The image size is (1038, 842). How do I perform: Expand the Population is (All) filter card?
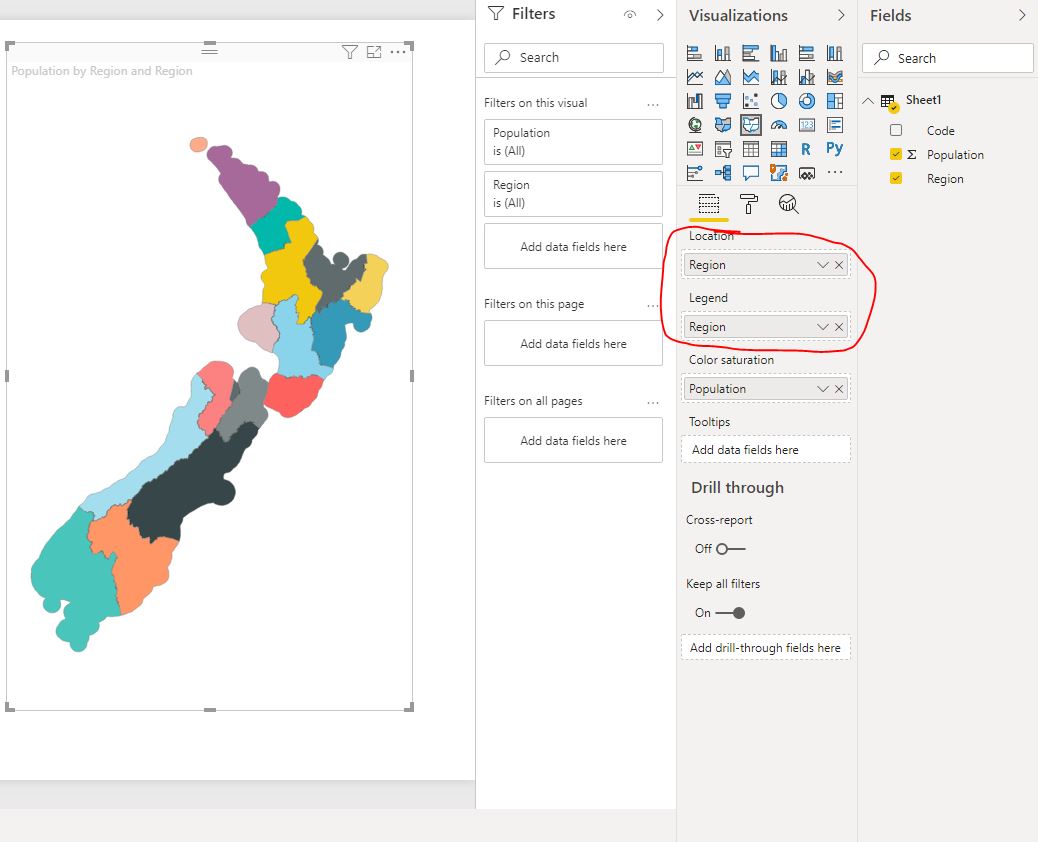(573, 142)
